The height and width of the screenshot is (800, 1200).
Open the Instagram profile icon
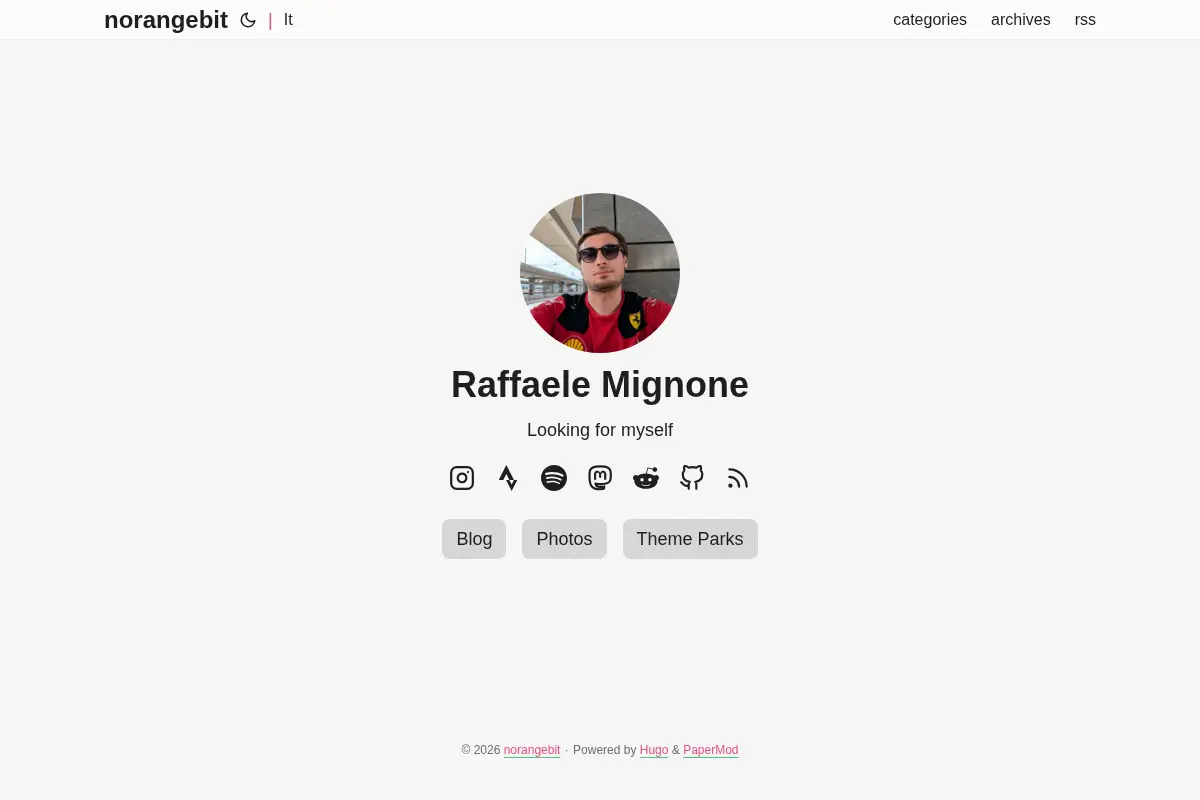tap(462, 478)
